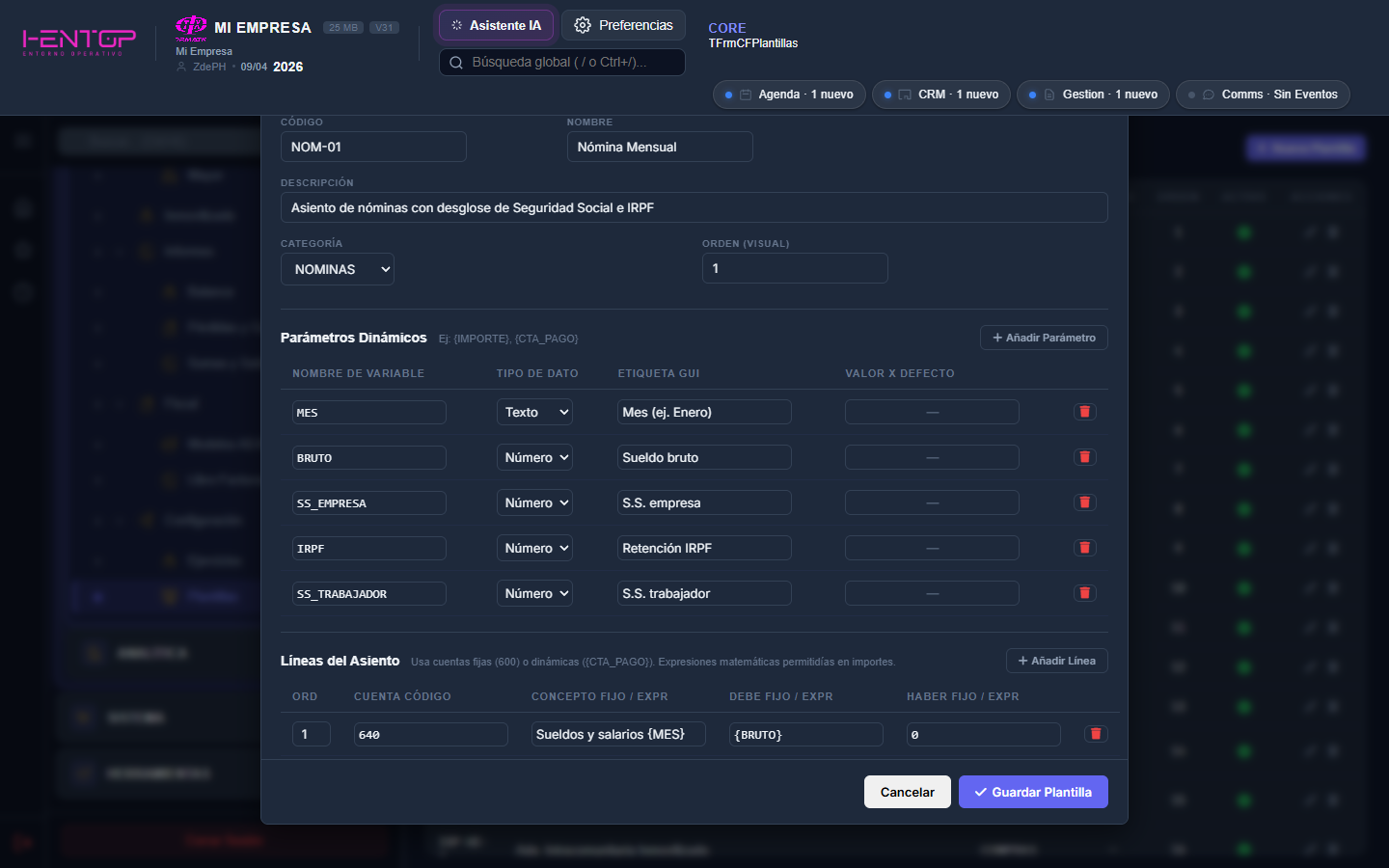This screenshot has width=1389, height=868.
Task: Toggle the status dot on the CRM pill
Action: coord(887,94)
